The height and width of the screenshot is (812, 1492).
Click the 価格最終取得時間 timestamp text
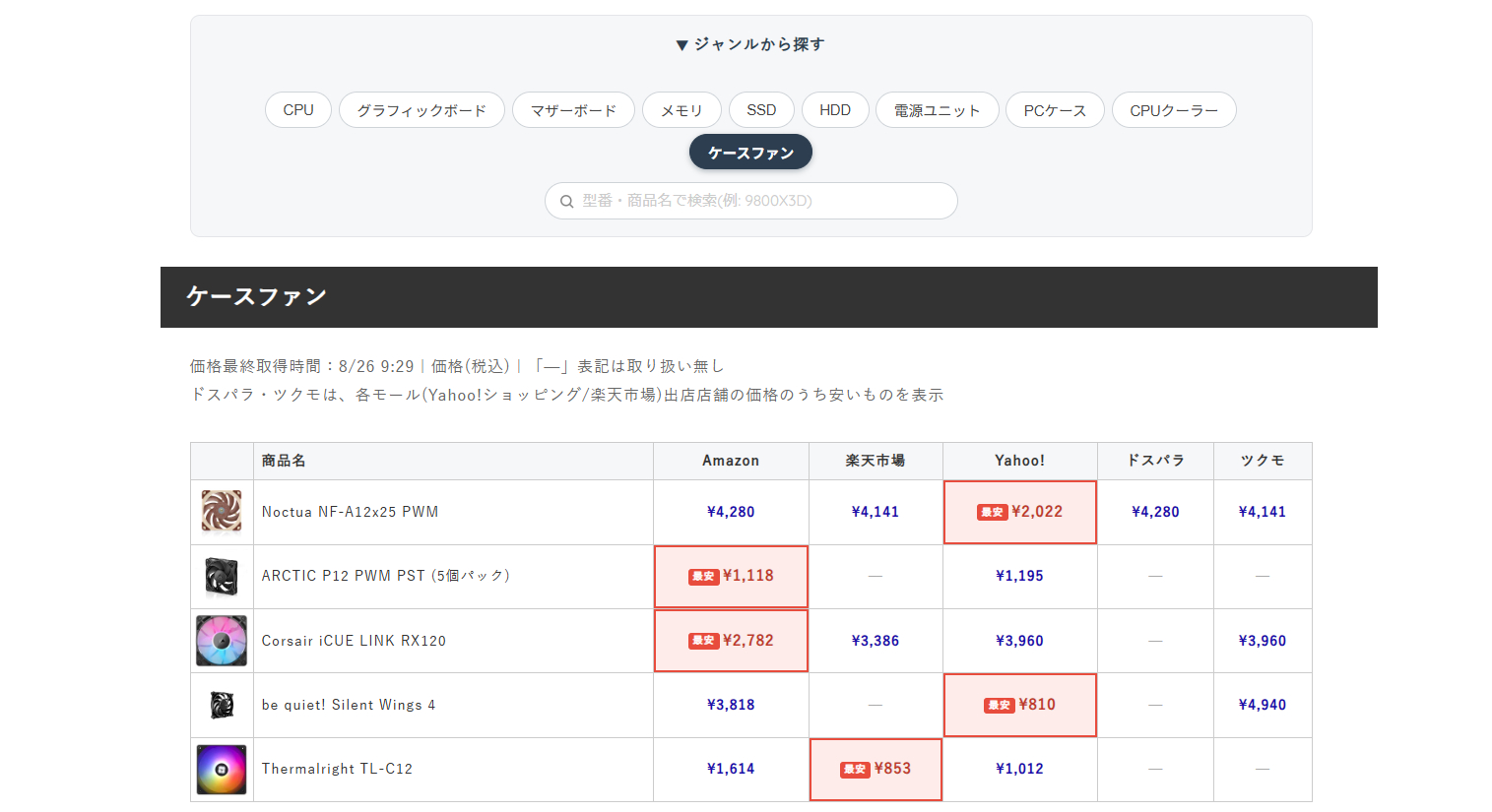point(301,366)
